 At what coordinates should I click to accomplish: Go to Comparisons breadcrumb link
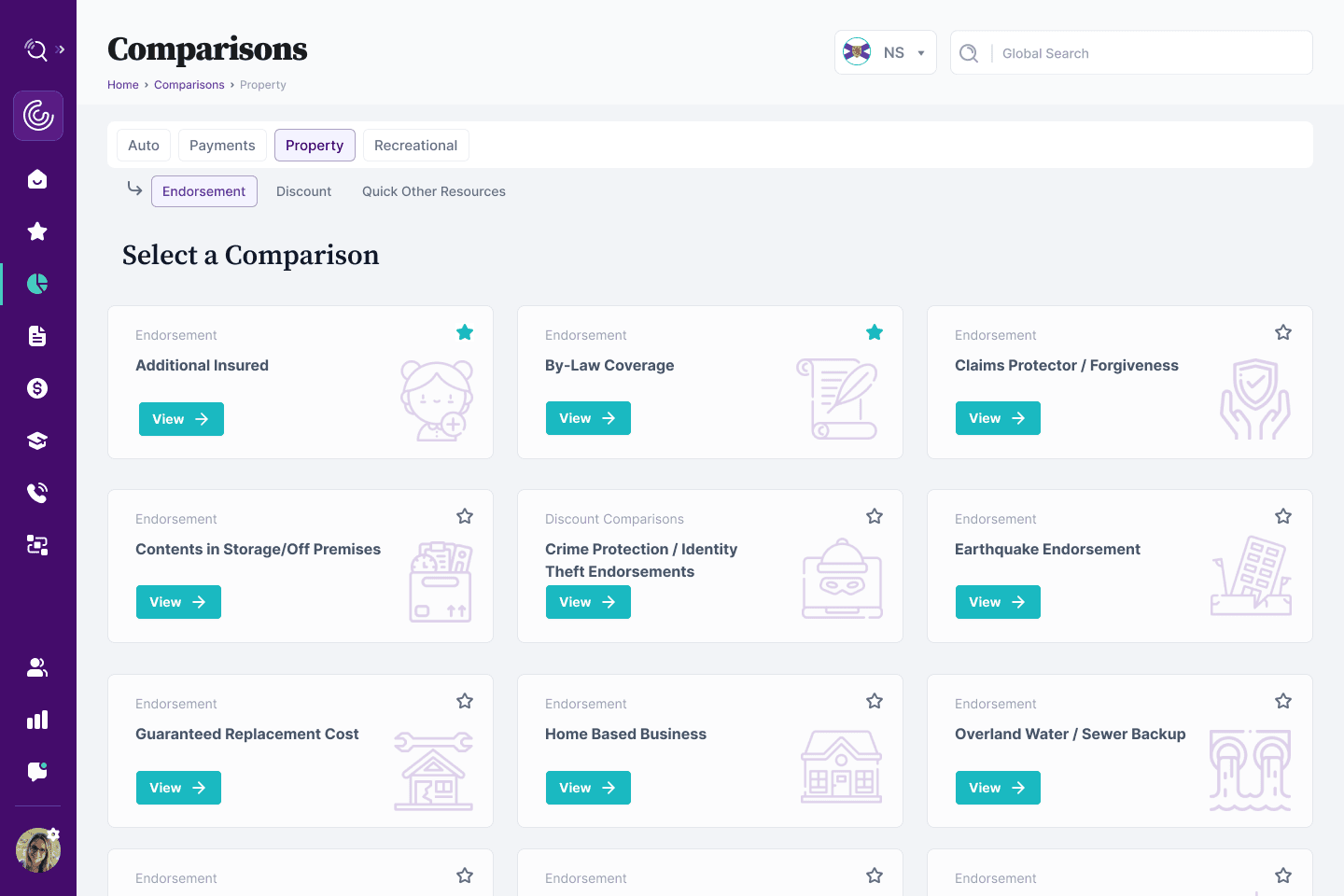[x=189, y=85]
